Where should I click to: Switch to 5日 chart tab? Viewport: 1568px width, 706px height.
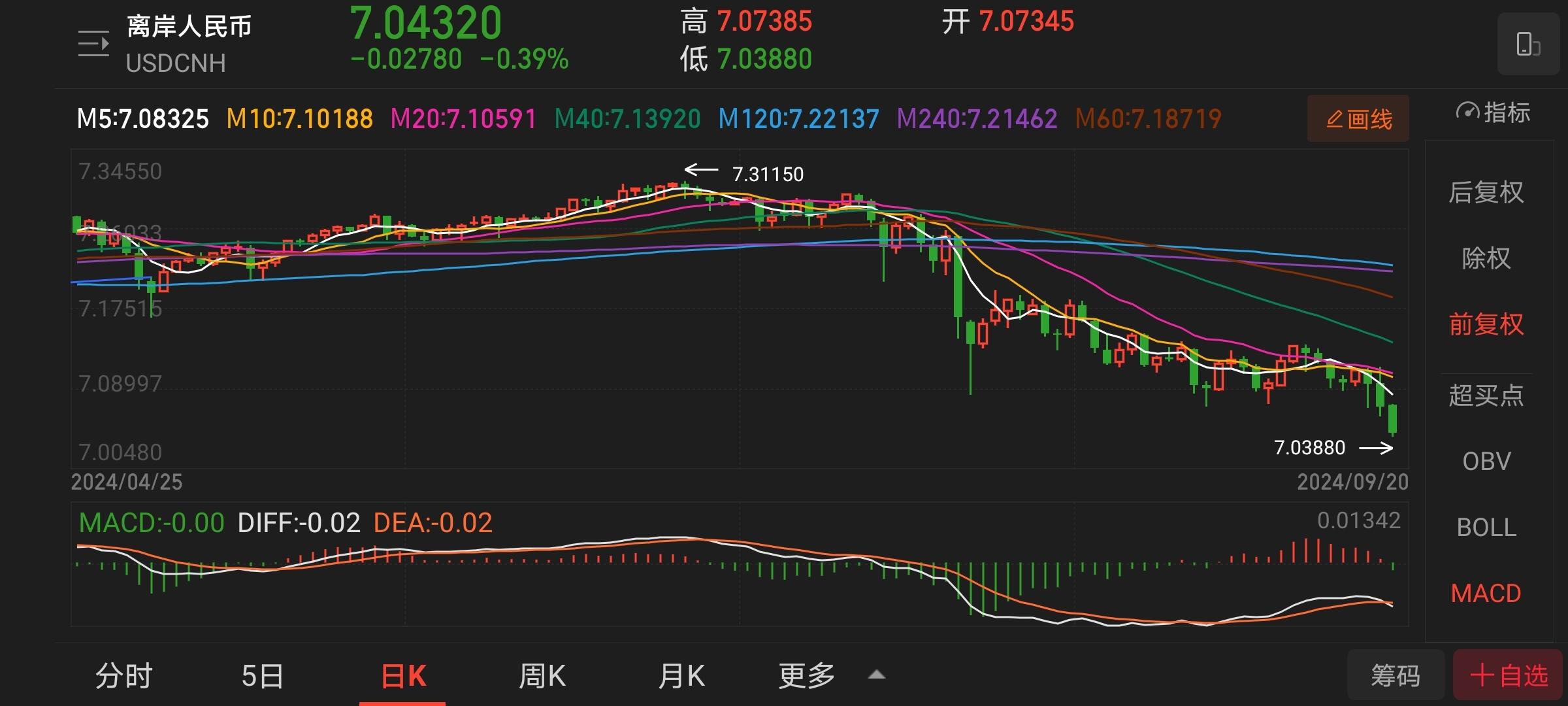tap(263, 675)
